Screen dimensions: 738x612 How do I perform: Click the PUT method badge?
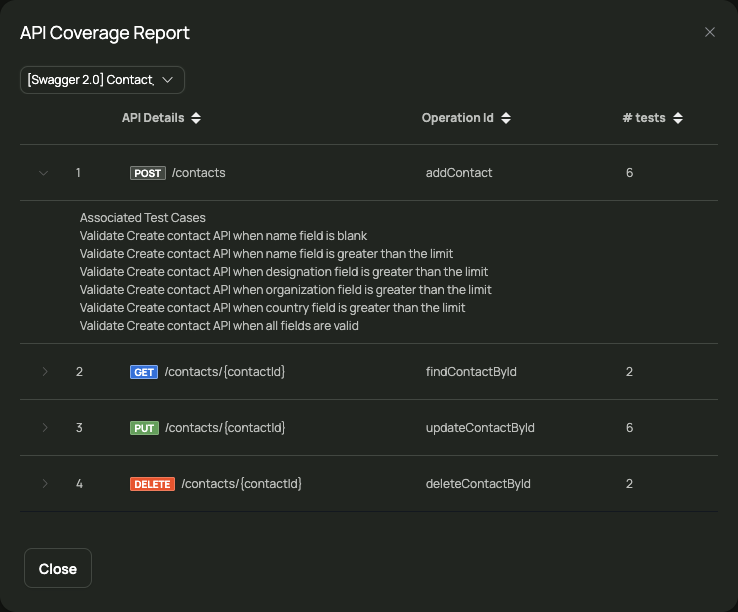(144, 428)
